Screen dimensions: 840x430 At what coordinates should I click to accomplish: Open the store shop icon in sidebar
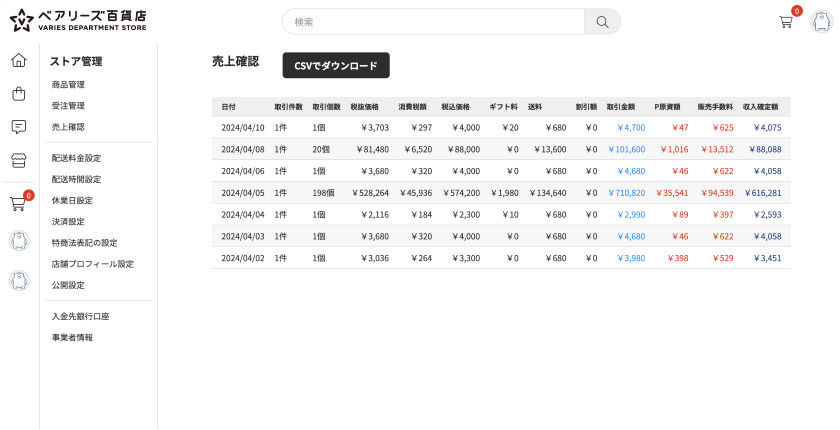tap(19, 160)
